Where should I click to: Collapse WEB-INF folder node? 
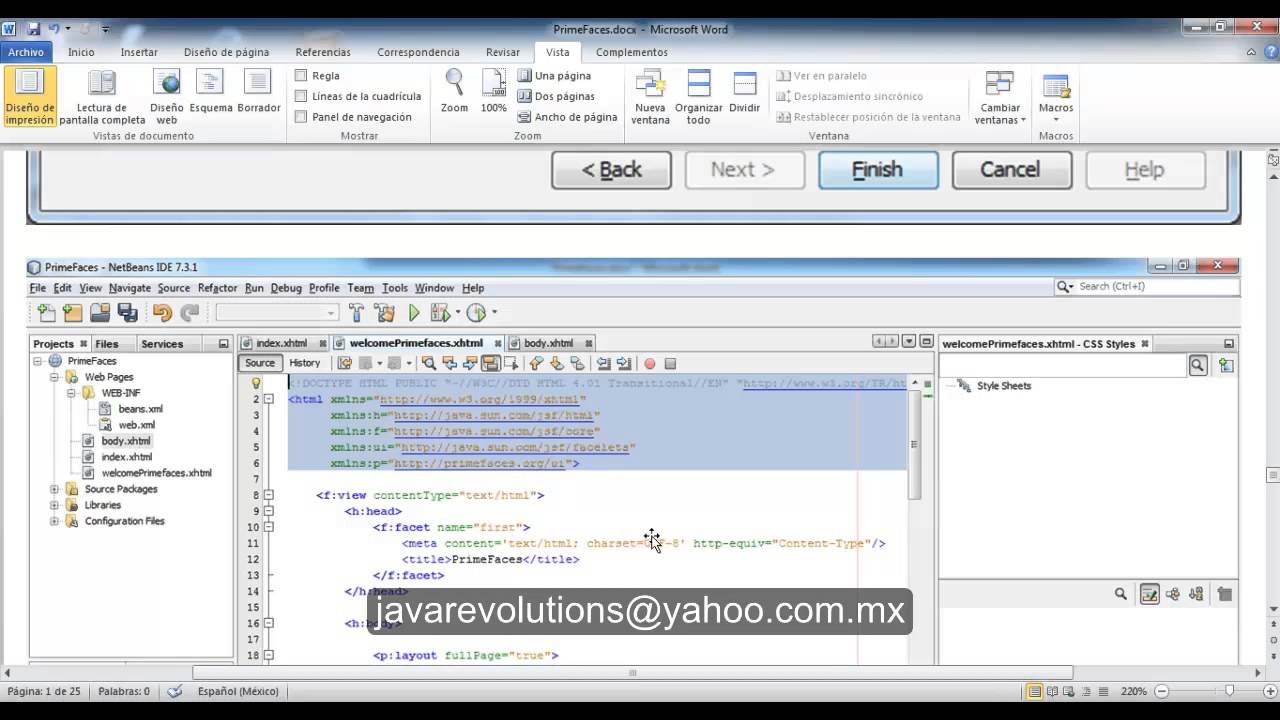tap(71, 393)
